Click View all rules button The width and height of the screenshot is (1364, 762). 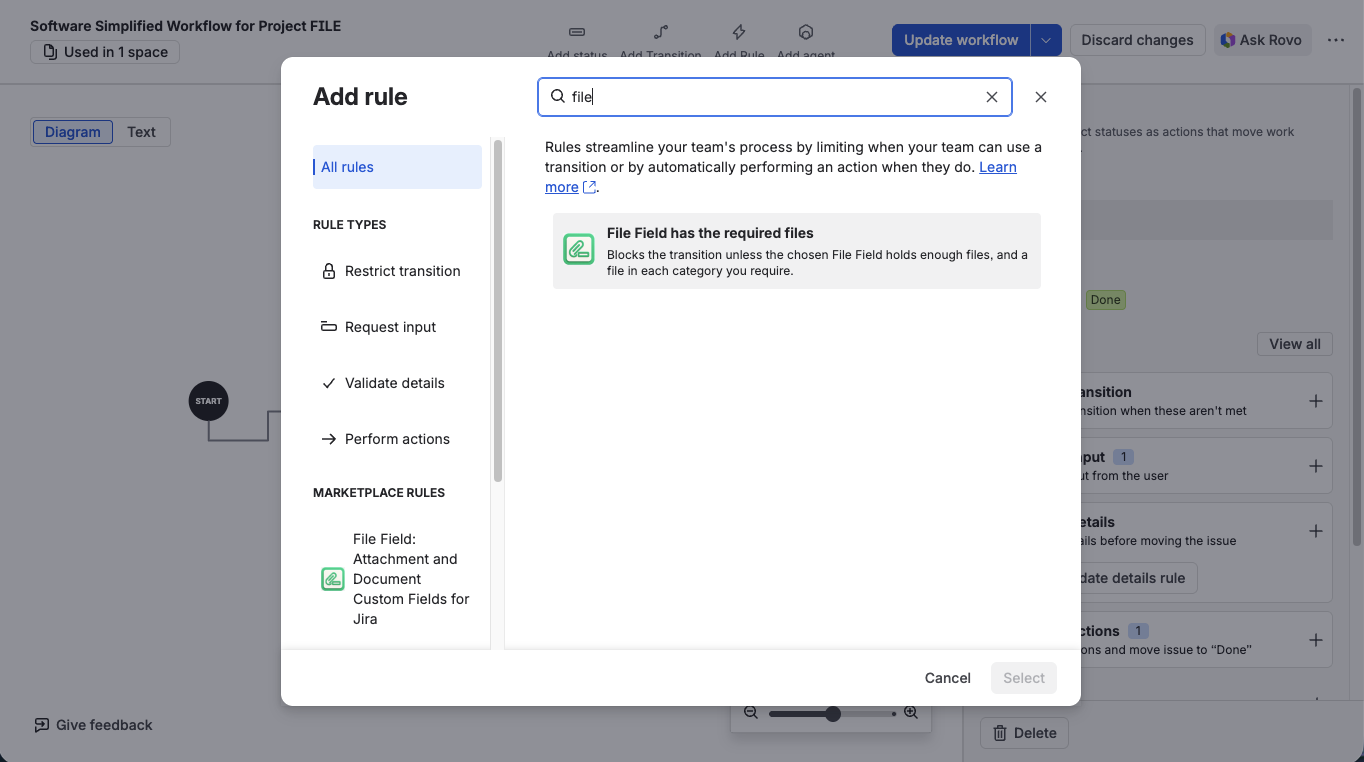(x=1295, y=344)
